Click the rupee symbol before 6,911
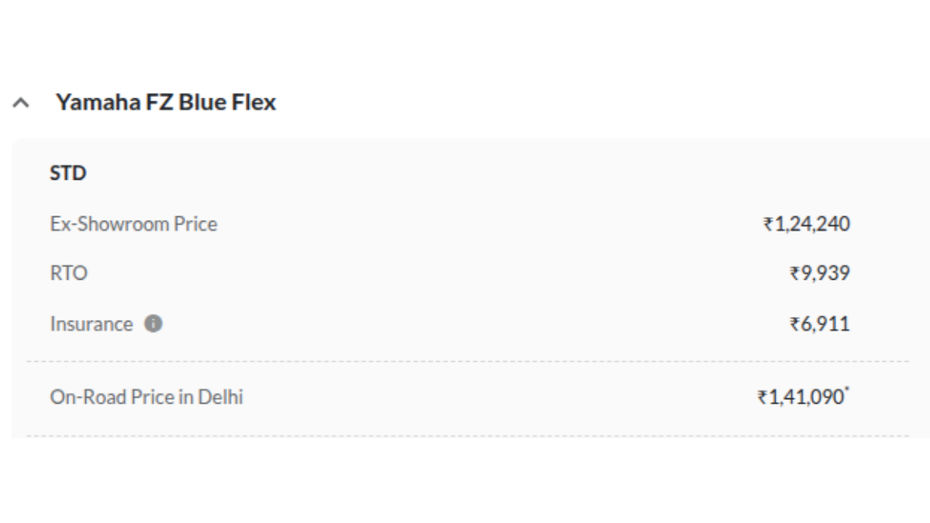This screenshot has width=930, height=523. [795, 324]
